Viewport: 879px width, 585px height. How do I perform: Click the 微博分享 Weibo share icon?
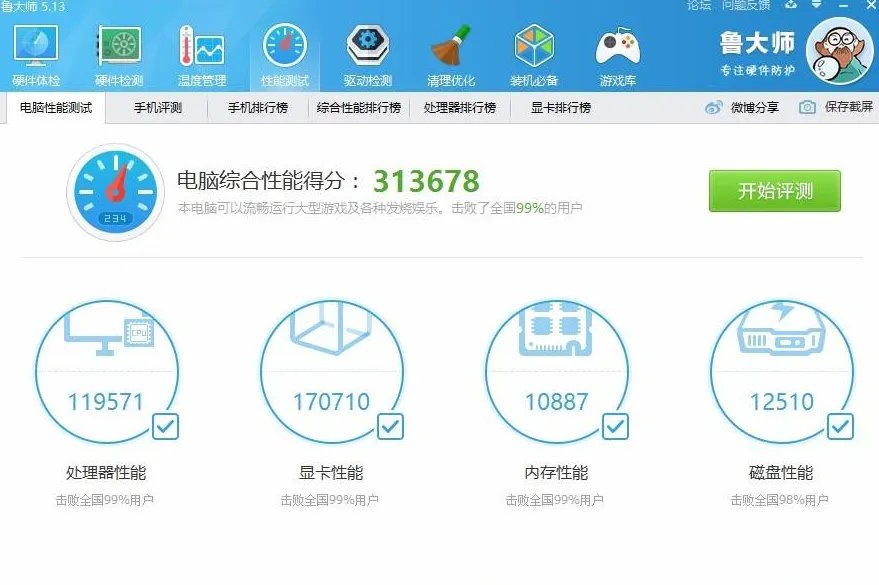coord(715,107)
